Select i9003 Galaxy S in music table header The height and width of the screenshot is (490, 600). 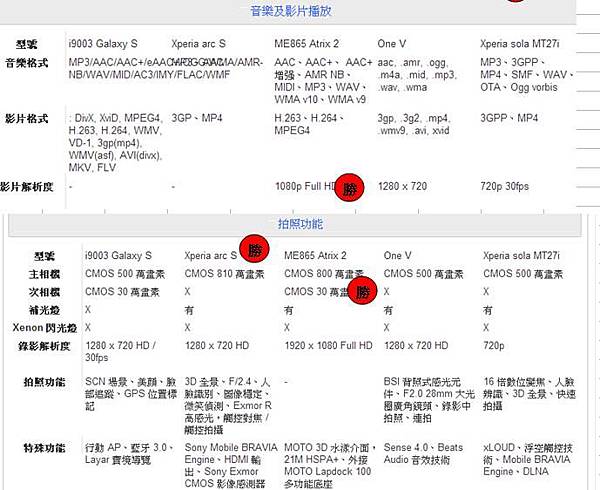pyautogui.click(x=103, y=44)
